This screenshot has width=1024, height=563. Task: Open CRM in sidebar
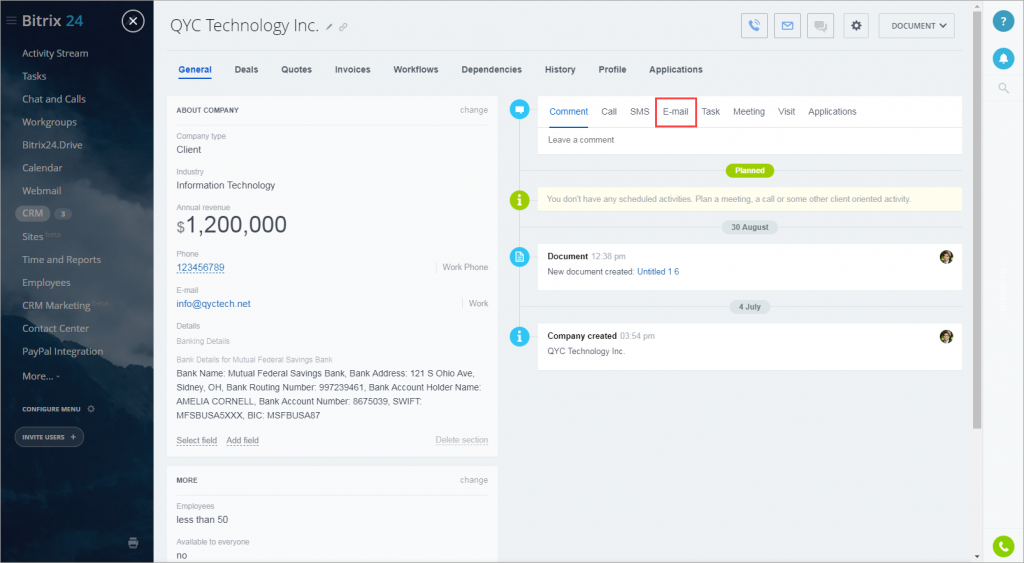33,214
